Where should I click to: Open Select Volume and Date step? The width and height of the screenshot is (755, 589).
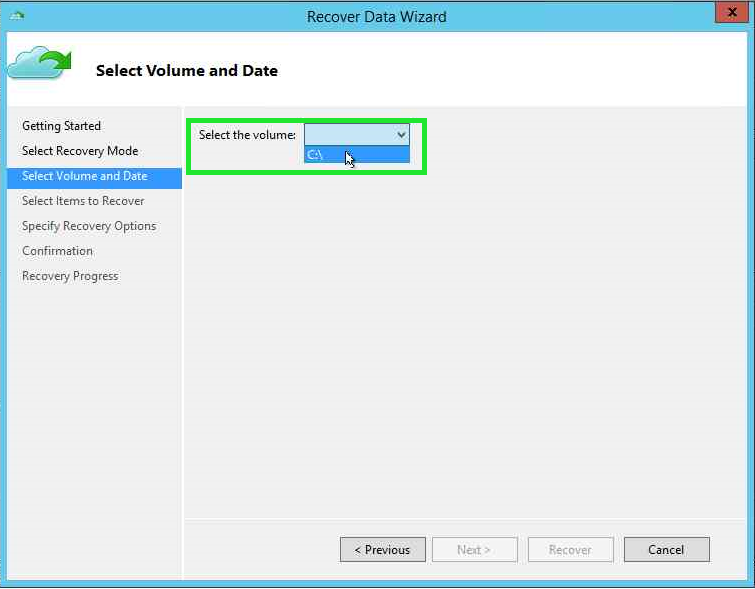pyautogui.click(x=94, y=176)
